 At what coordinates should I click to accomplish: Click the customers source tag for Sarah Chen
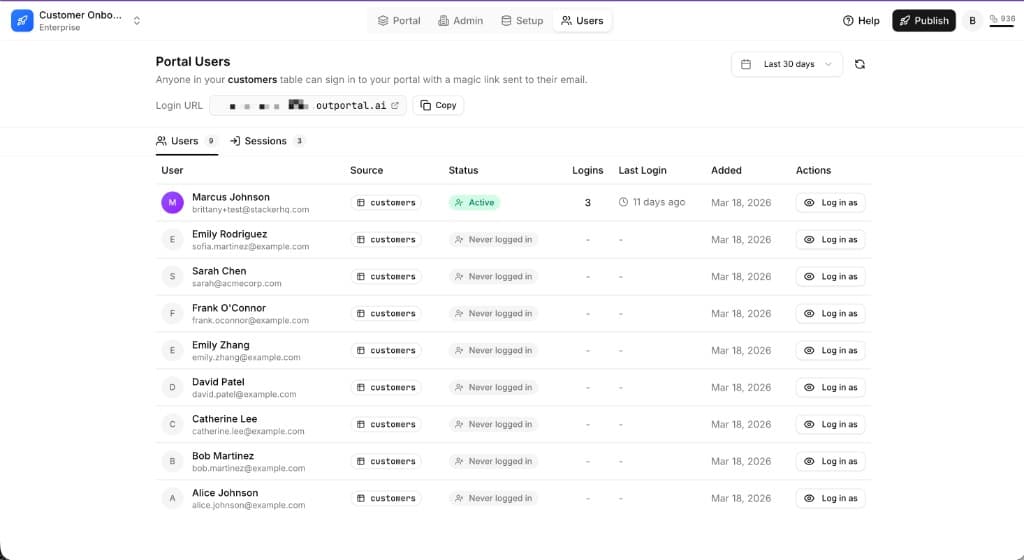pos(386,277)
